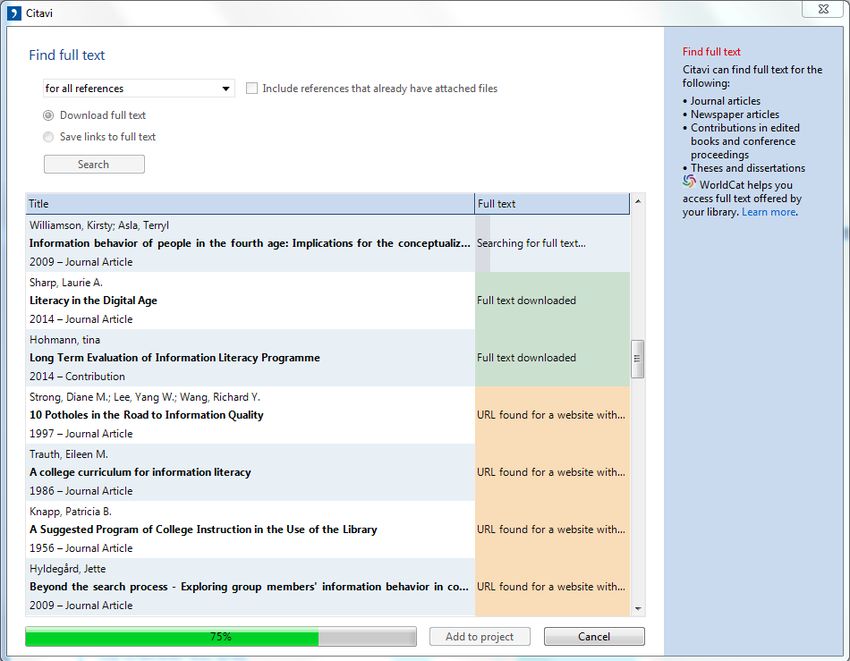Click author 'Williamson, Kirsty; Asla, Terryl'
The width and height of the screenshot is (850, 661).
point(99,226)
